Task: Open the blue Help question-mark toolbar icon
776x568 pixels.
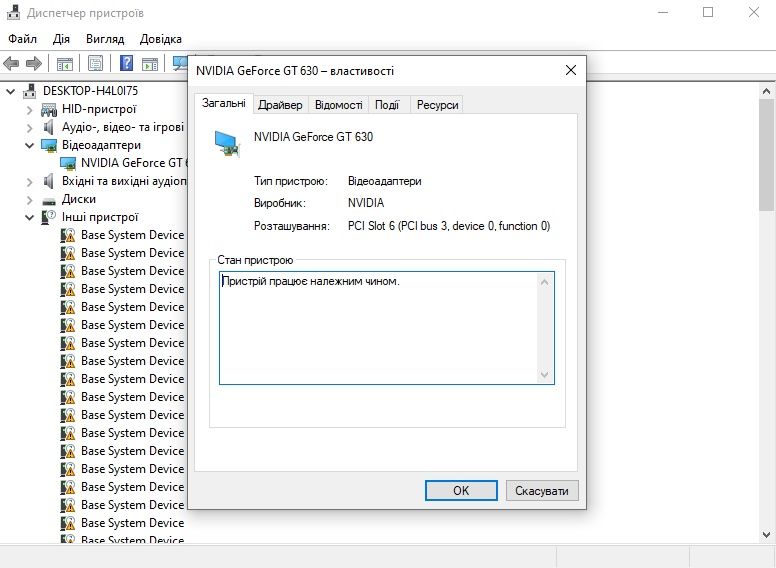Action: (127, 63)
